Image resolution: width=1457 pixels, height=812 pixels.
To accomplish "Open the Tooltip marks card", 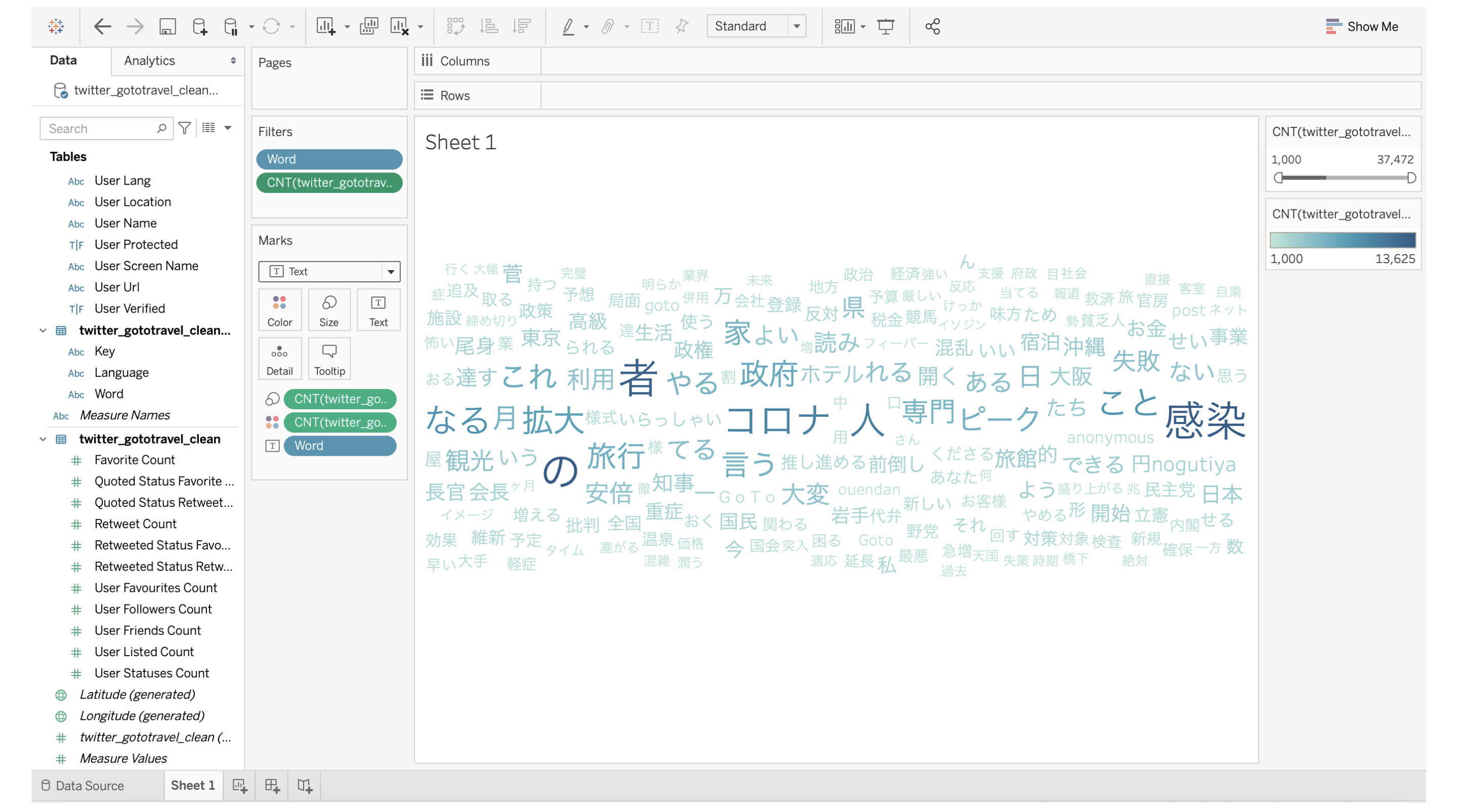I will [x=329, y=359].
